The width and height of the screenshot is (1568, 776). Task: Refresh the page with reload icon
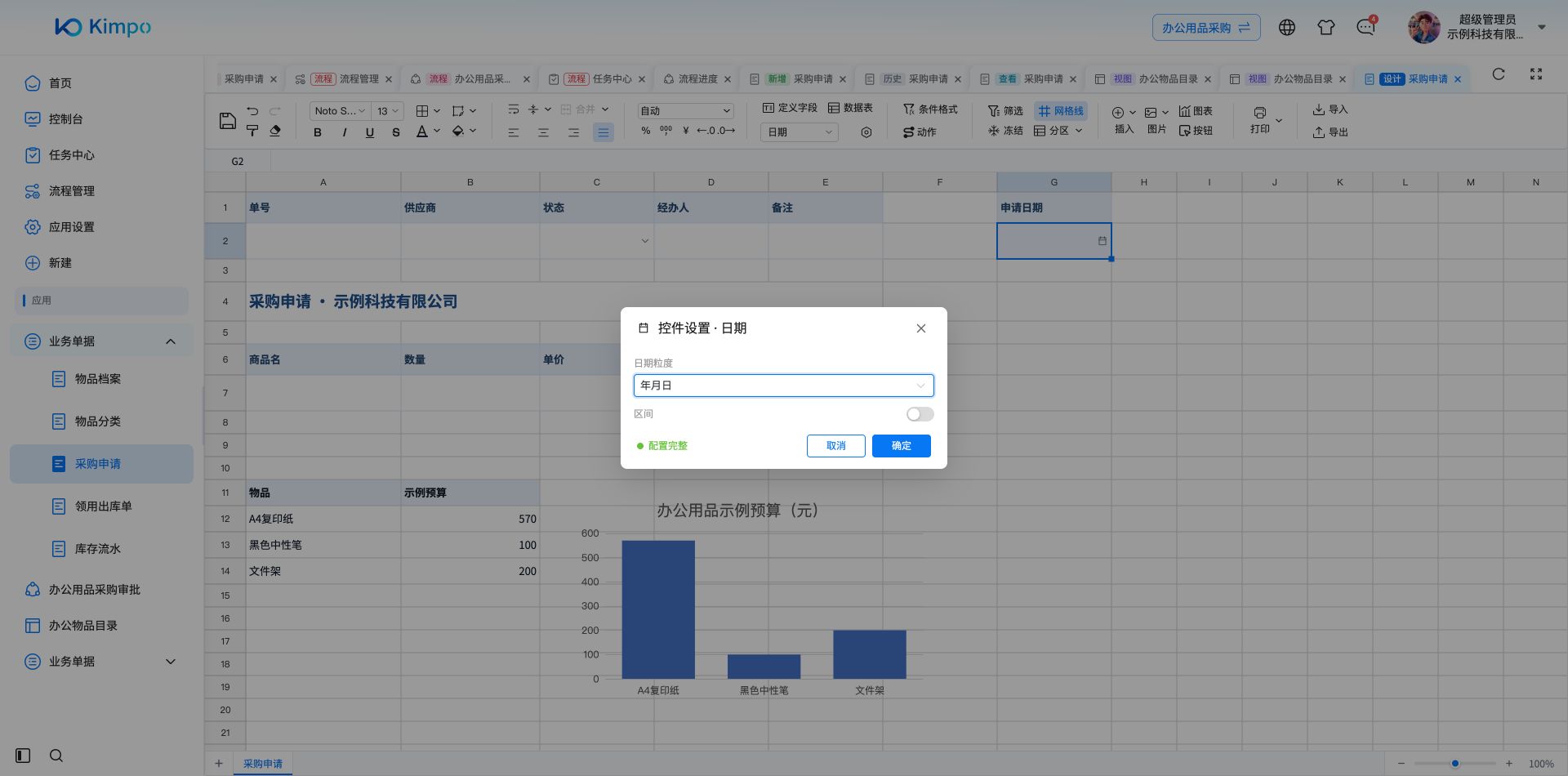pos(1499,74)
